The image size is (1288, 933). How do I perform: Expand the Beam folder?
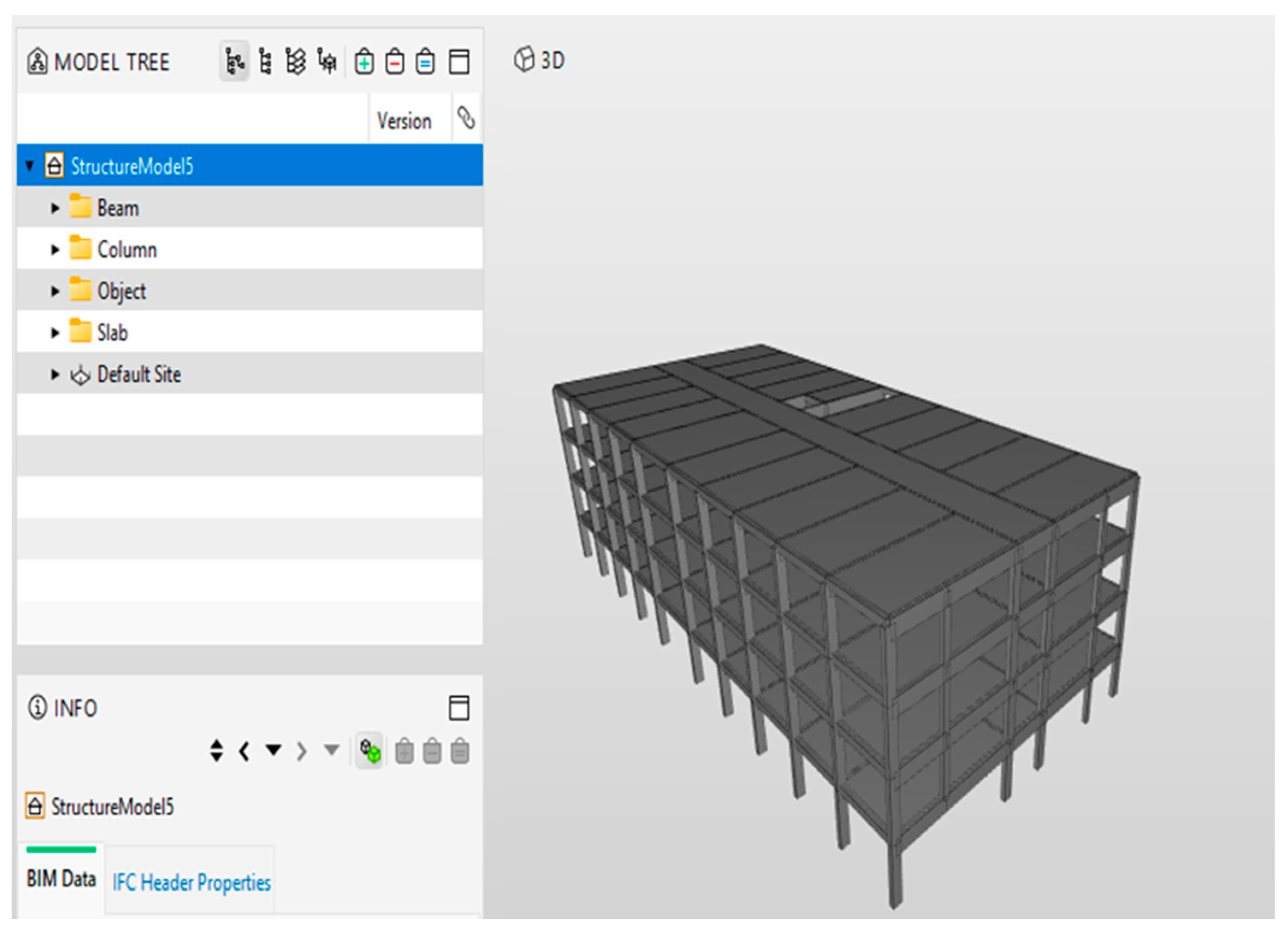click(x=55, y=208)
